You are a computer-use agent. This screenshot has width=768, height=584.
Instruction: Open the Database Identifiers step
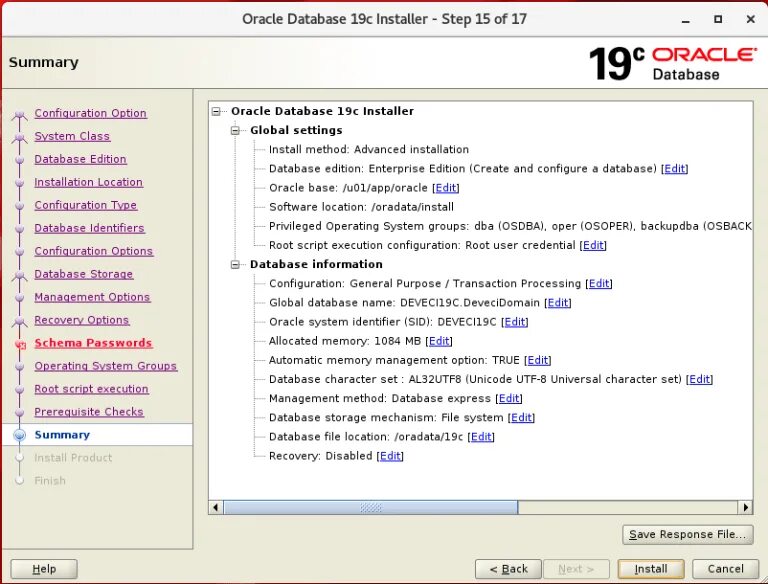[89, 228]
